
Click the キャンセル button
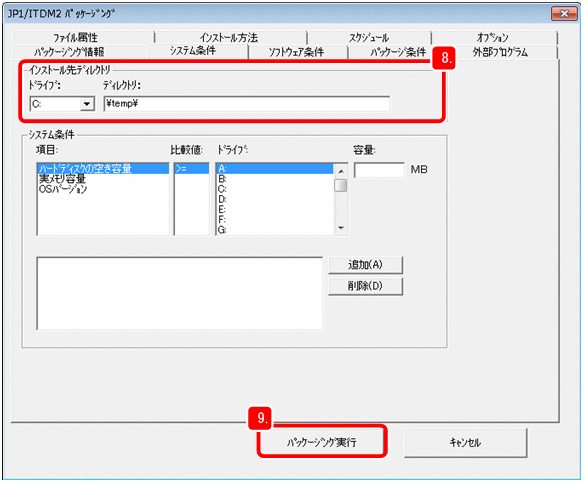coord(465,443)
